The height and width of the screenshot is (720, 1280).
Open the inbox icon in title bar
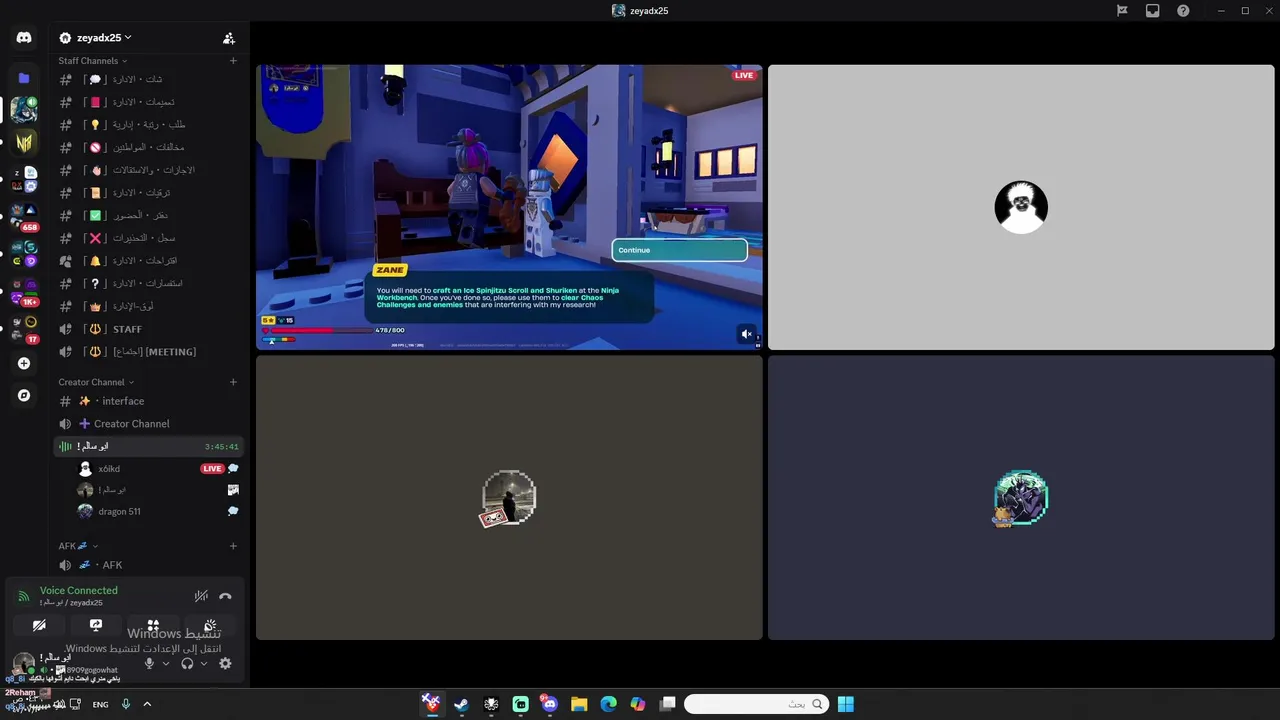tap(1153, 11)
